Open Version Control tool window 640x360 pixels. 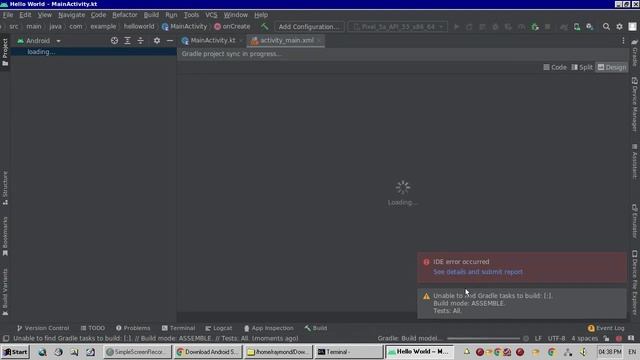coord(43,328)
